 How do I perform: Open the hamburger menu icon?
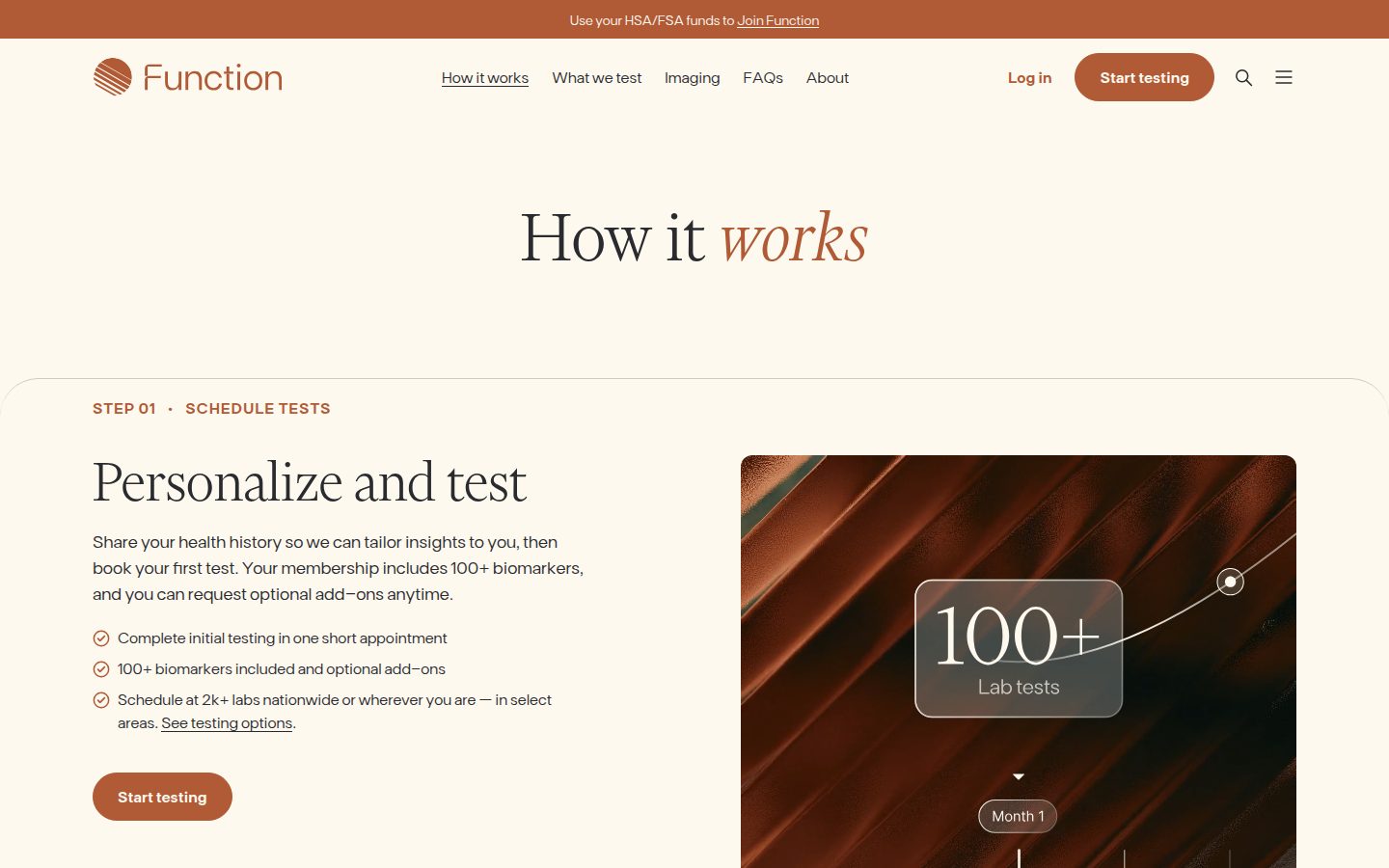point(1283,77)
